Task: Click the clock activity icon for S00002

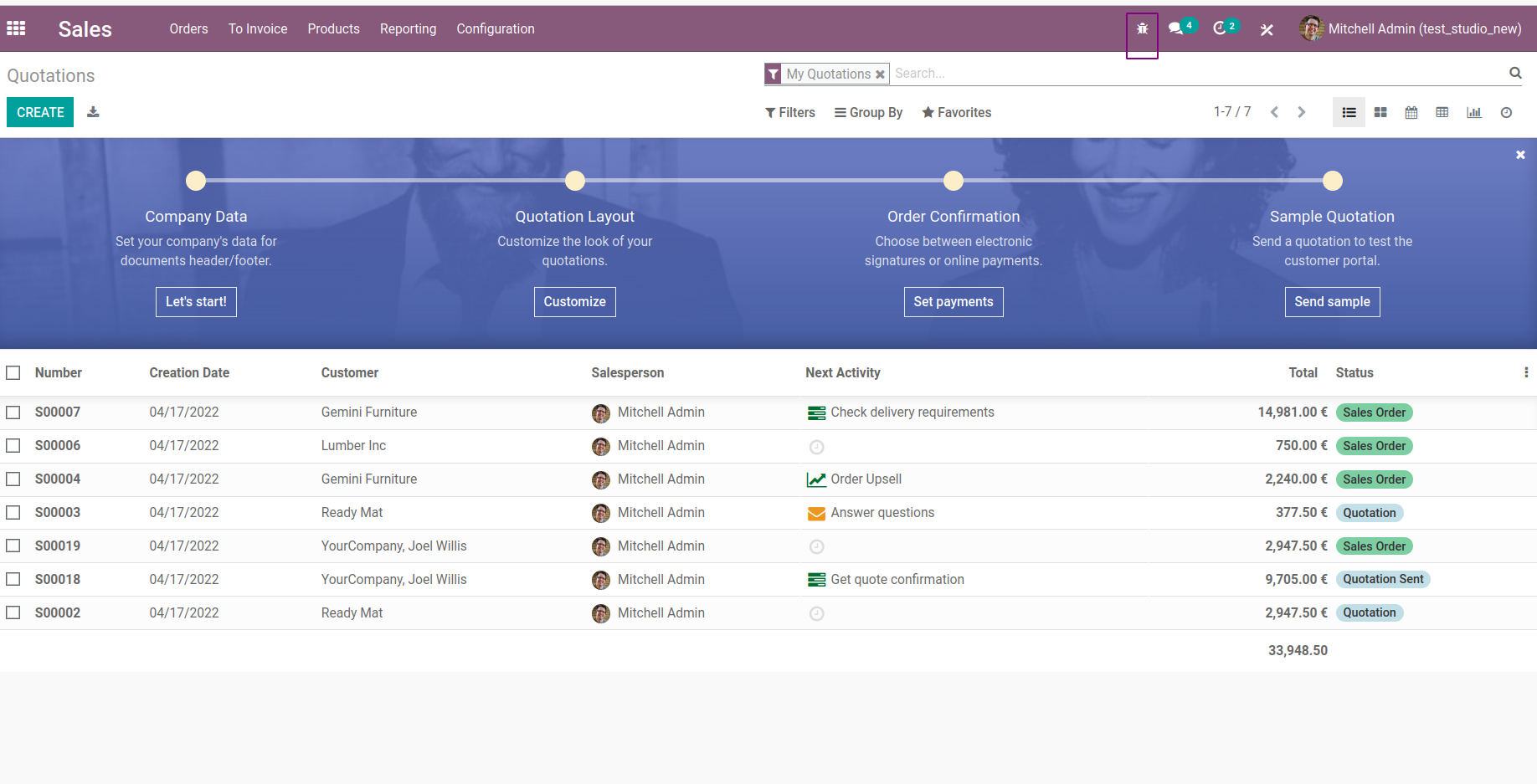Action: 816,613
